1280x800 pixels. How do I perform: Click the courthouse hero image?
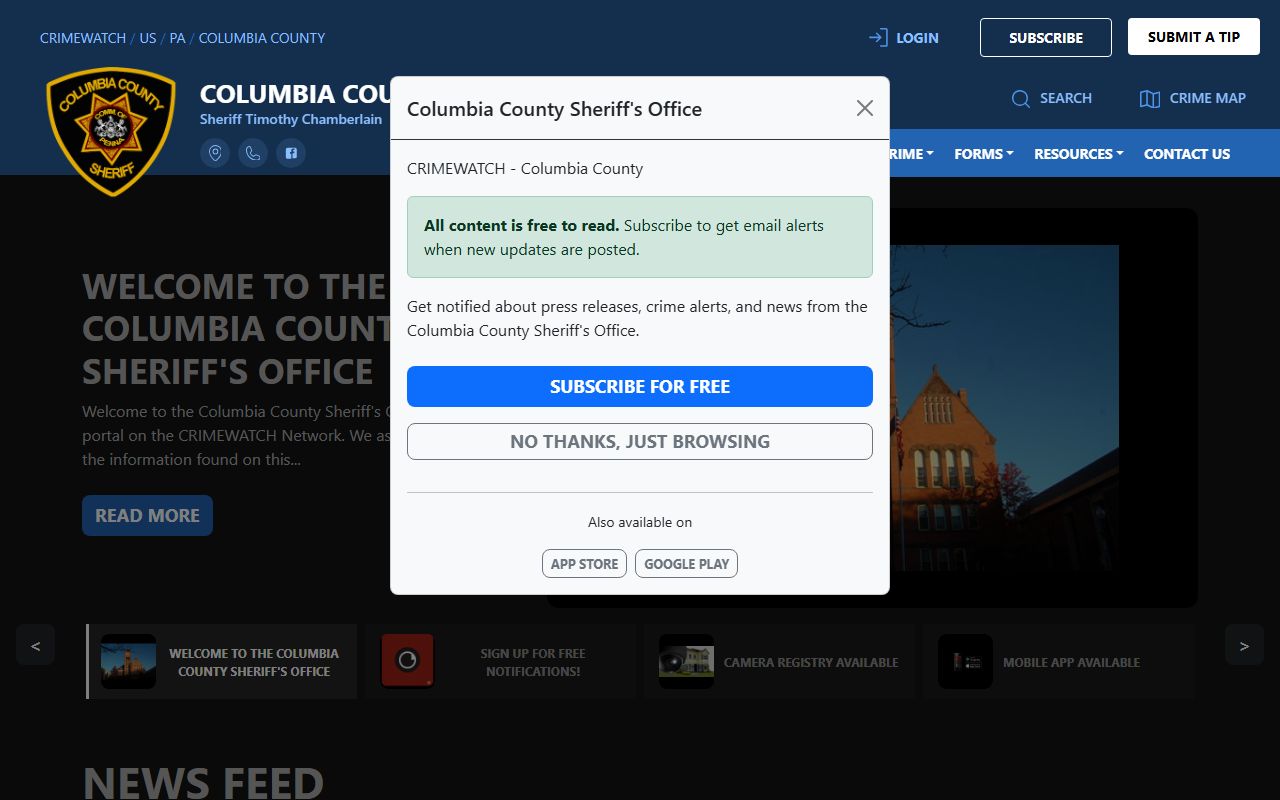click(1004, 408)
